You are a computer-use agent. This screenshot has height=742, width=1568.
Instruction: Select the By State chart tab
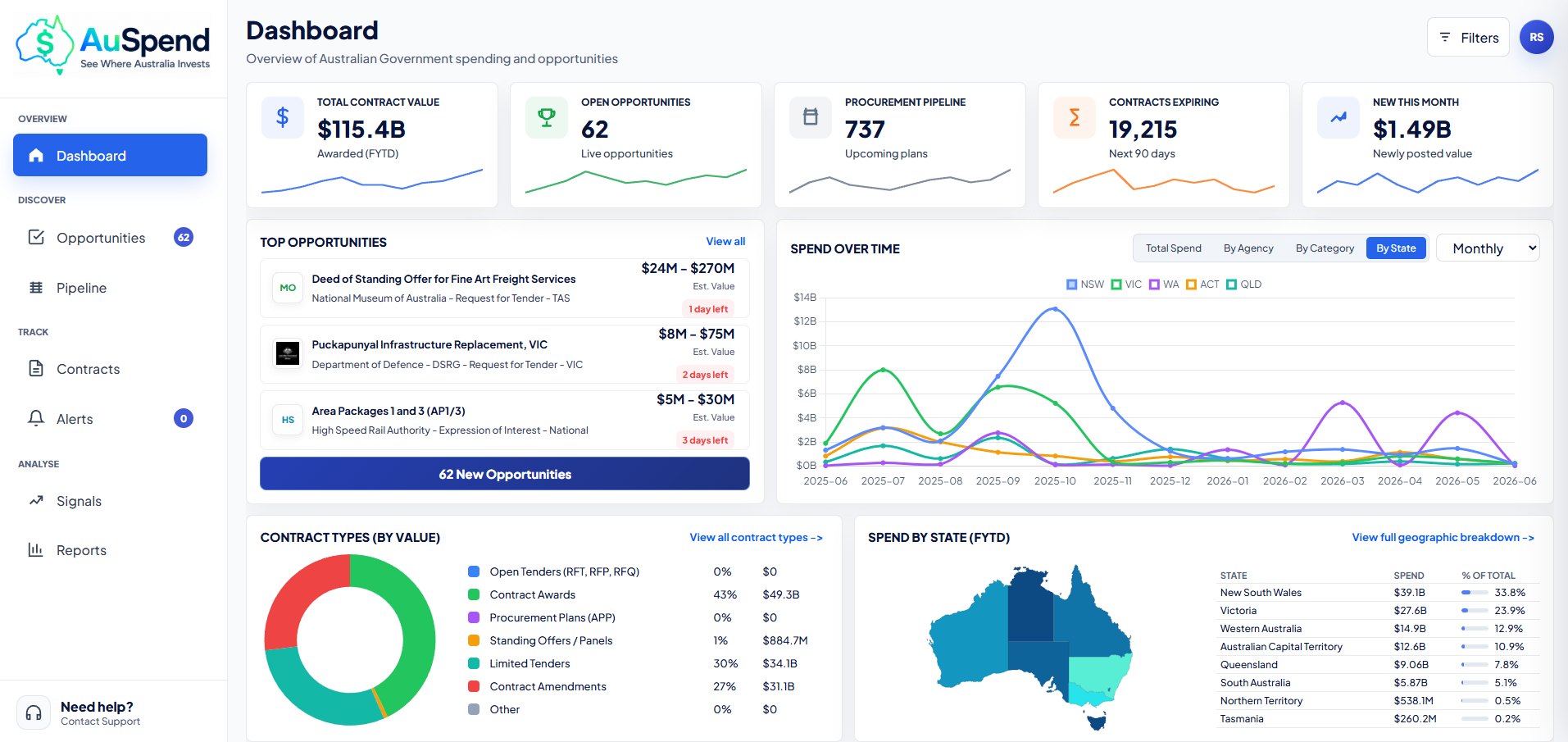click(1396, 248)
